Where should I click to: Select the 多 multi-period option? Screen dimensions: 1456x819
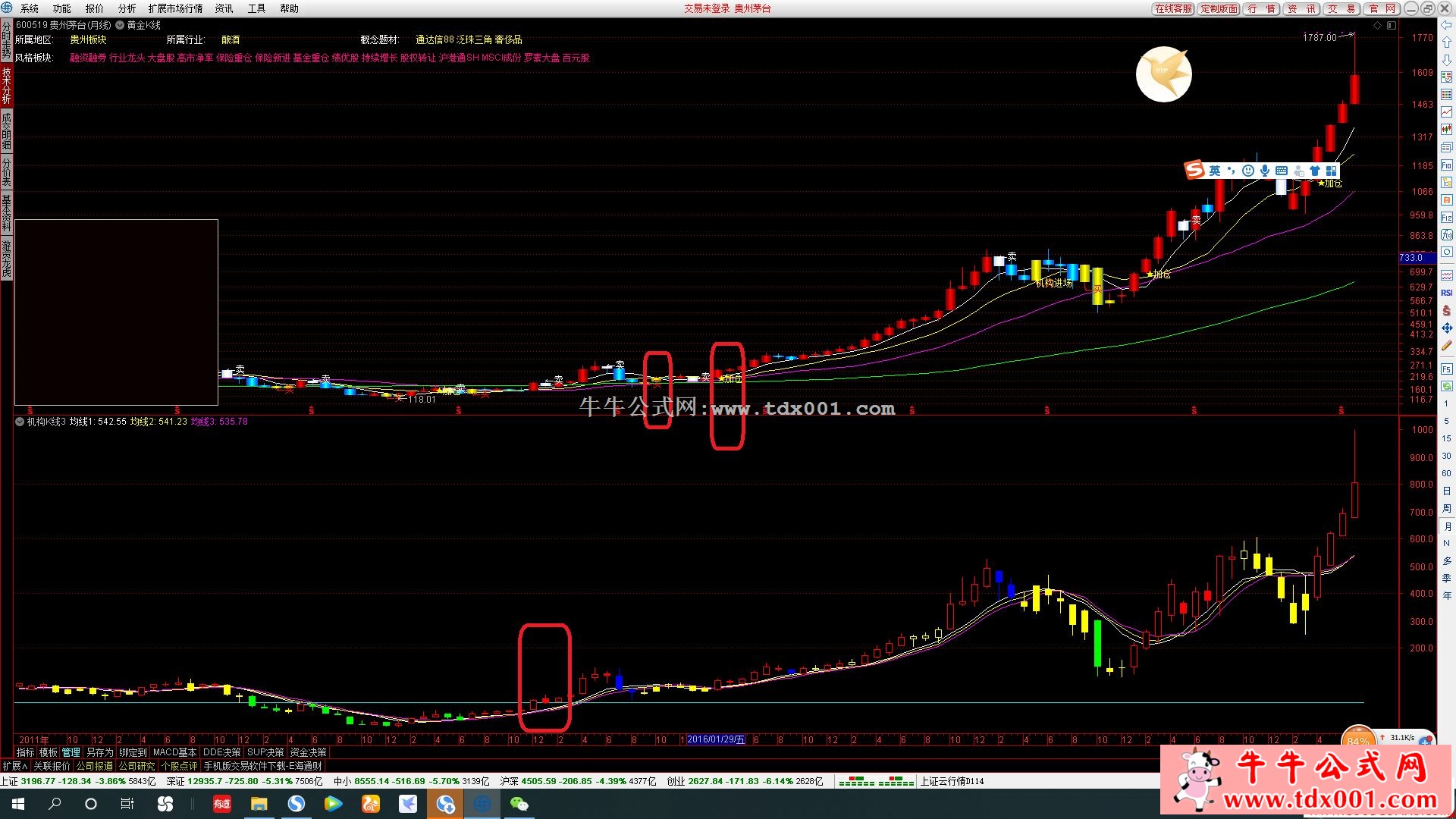pyautogui.click(x=1447, y=561)
